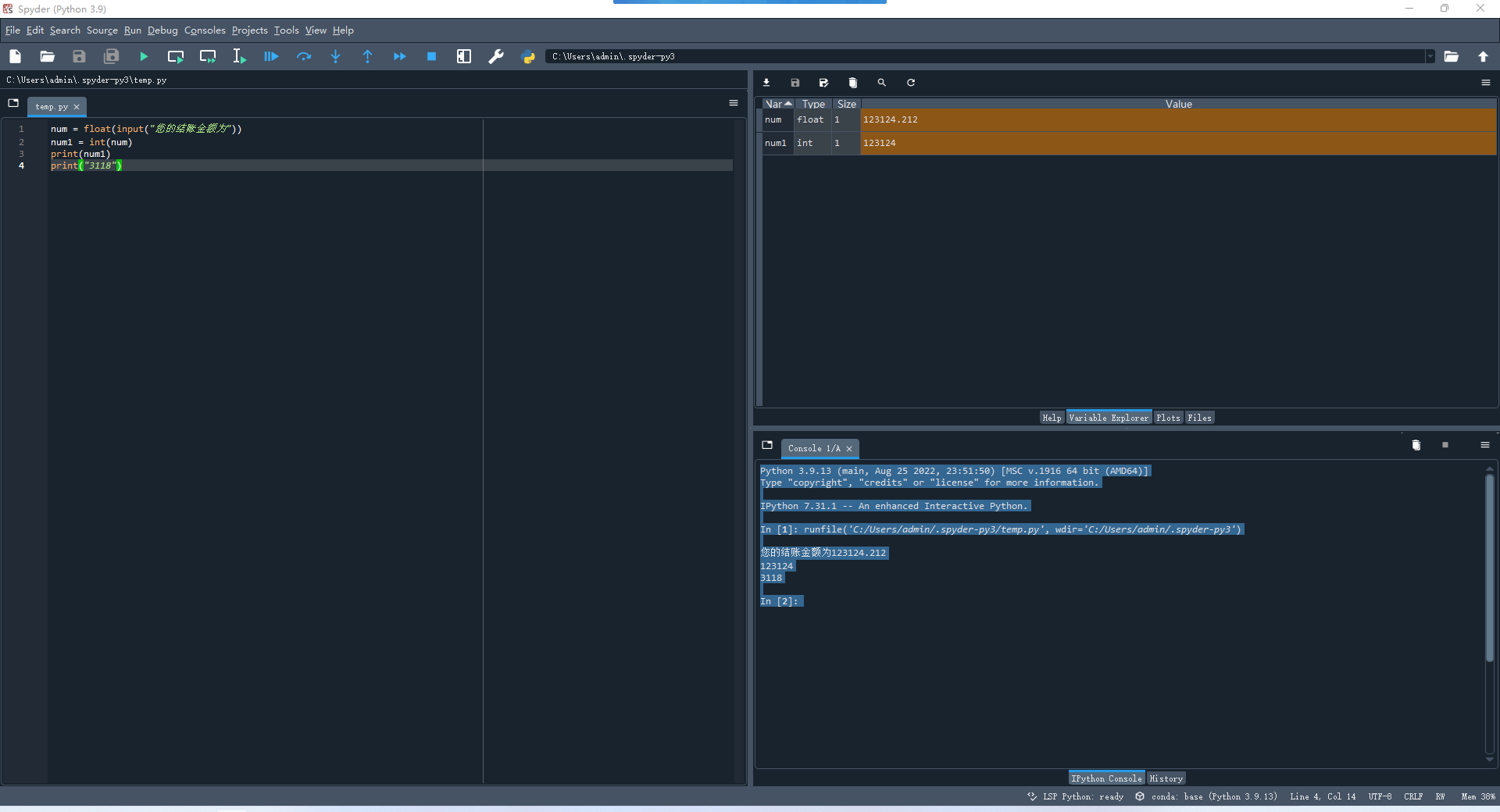1500x812 pixels.
Task: Refresh variables icon
Action: (911, 83)
